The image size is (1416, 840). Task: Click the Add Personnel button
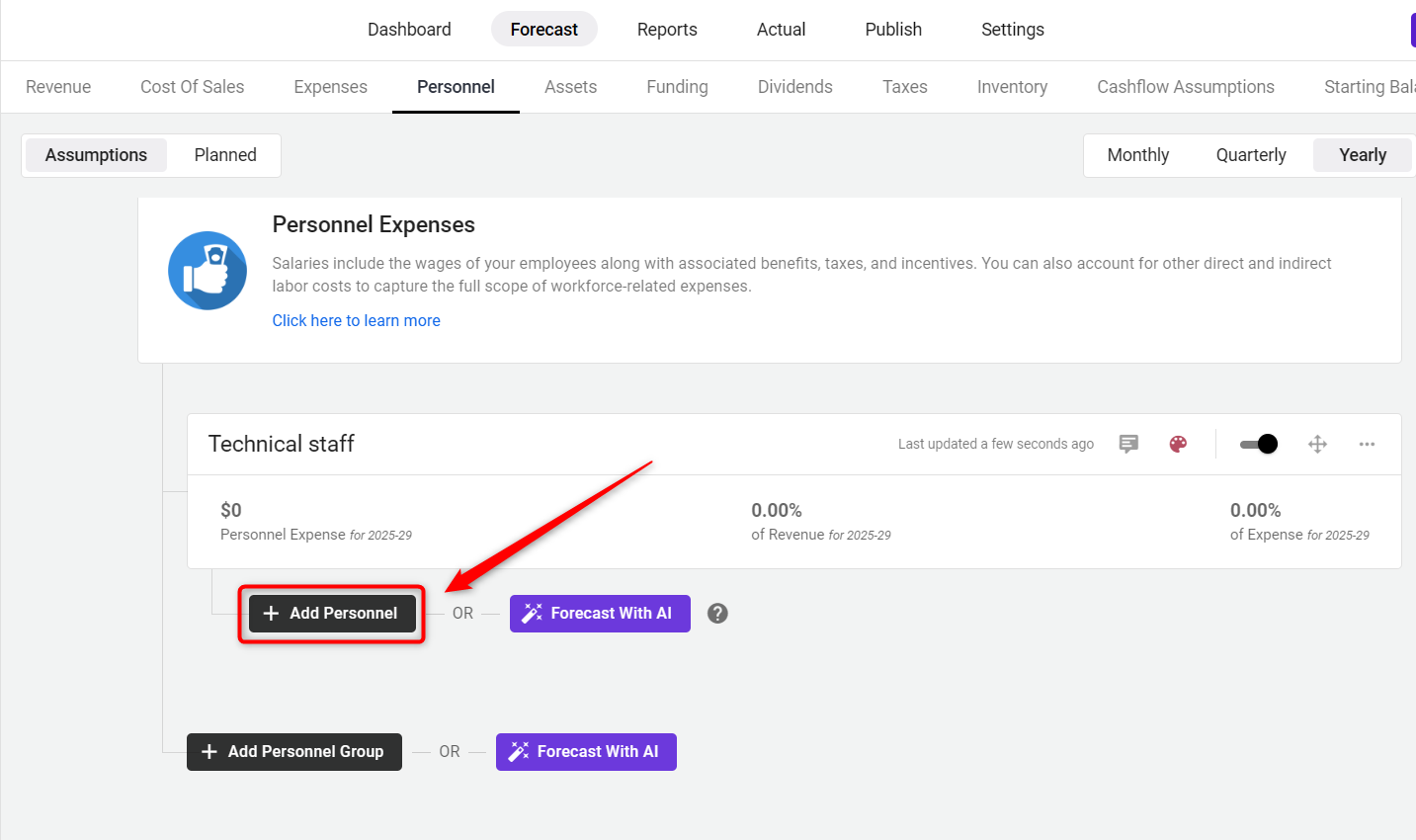[x=332, y=614]
